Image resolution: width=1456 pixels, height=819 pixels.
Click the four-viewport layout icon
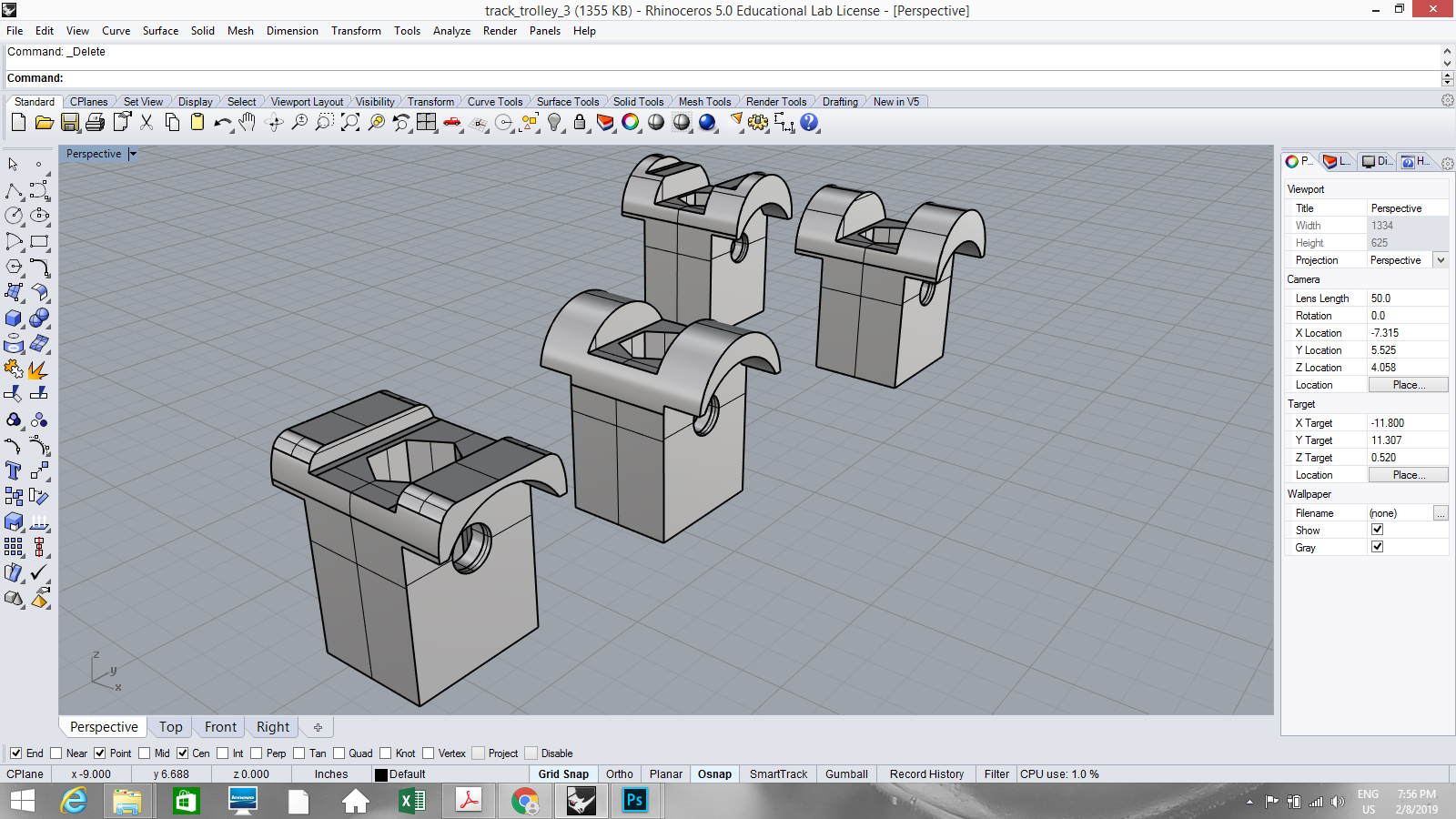(x=427, y=123)
